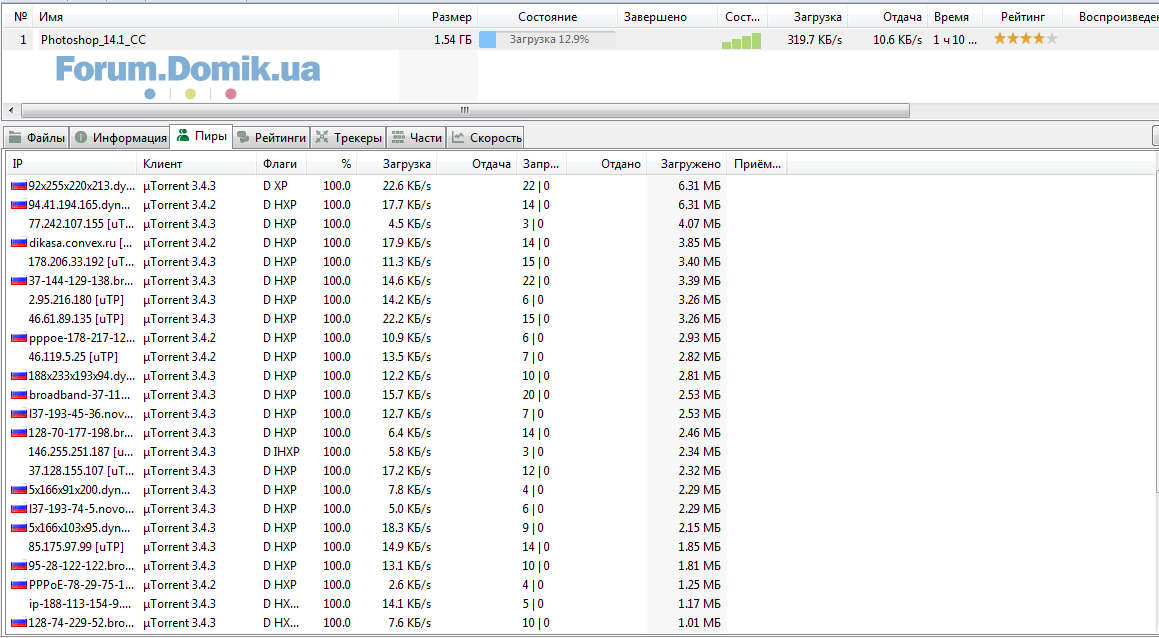This screenshot has width=1159, height=638.
Task: Switch to the Скорость tab
Action: coord(486,138)
